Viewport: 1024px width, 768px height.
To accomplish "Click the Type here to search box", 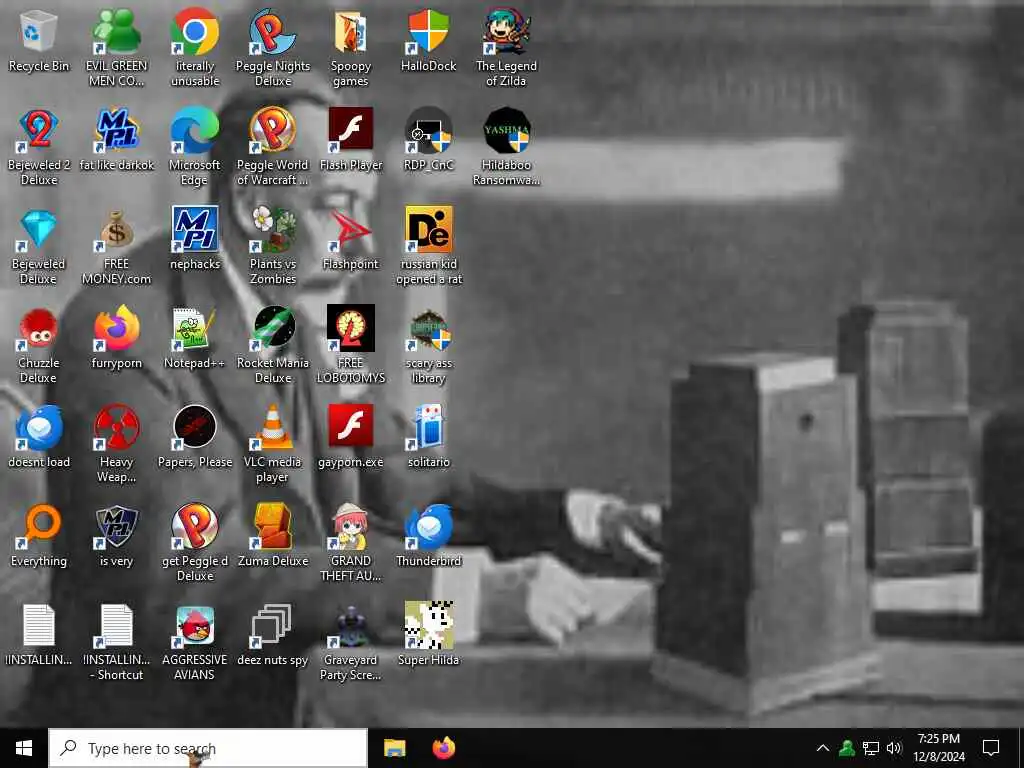I will [x=208, y=748].
